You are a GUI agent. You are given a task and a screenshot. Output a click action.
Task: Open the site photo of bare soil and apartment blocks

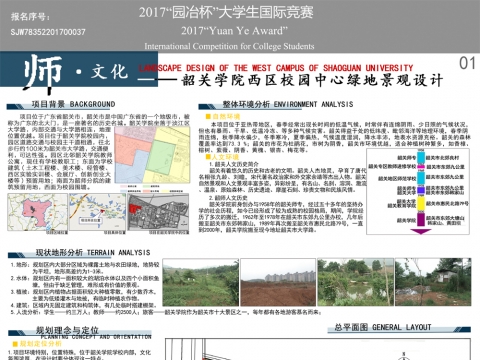(x=278, y=282)
